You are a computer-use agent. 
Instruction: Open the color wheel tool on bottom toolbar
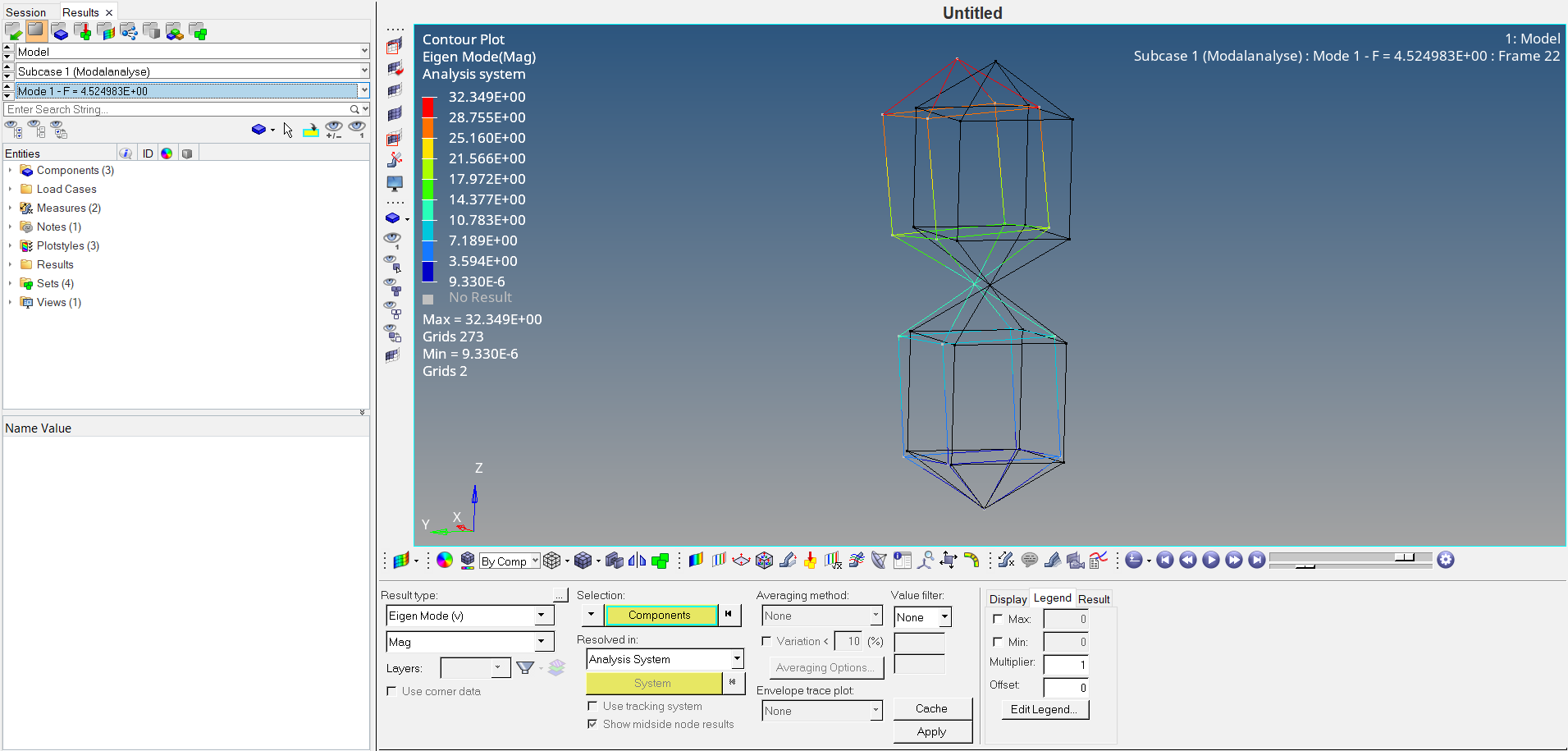(446, 560)
